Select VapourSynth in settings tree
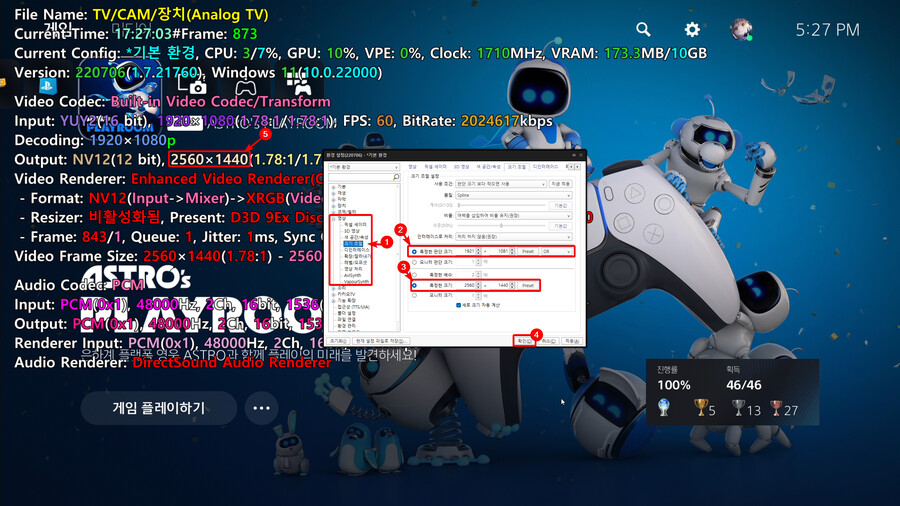900x506 pixels. (x=356, y=282)
